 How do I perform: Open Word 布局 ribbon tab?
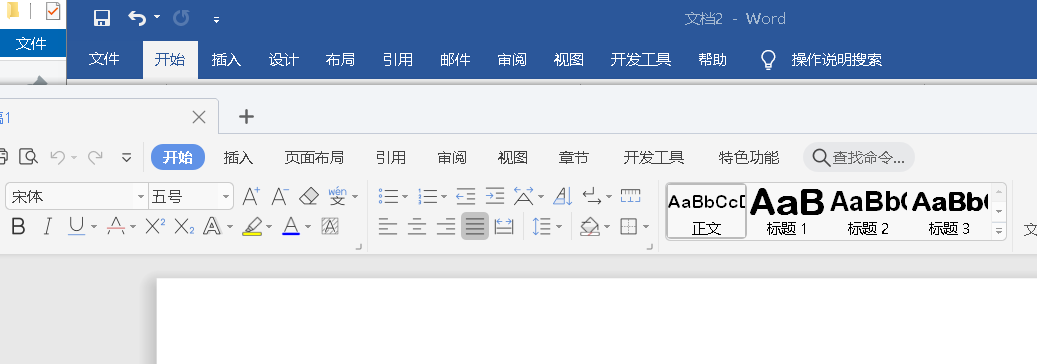(341, 60)
